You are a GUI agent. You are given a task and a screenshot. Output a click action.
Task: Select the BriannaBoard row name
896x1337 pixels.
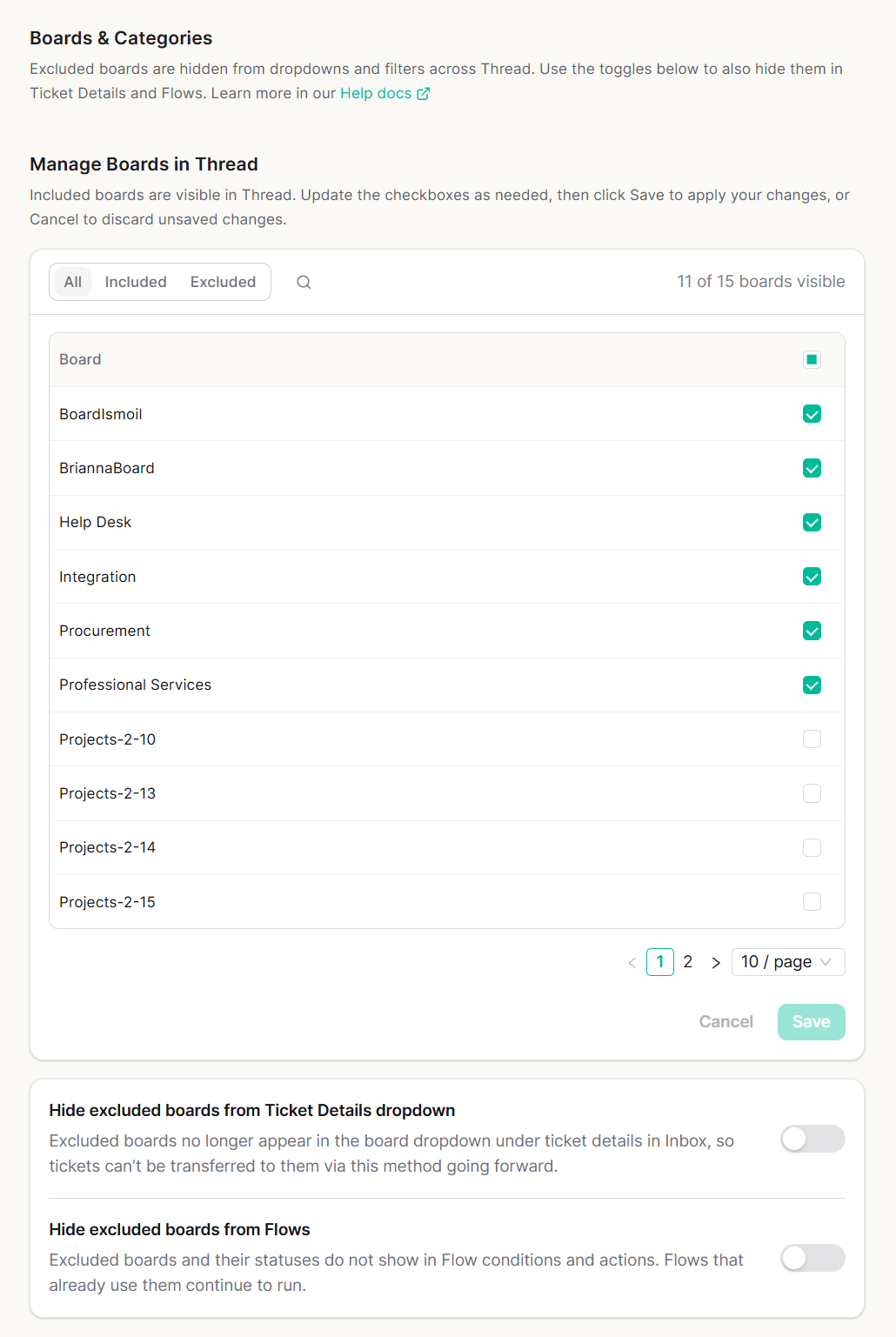[x=107, y=468]
